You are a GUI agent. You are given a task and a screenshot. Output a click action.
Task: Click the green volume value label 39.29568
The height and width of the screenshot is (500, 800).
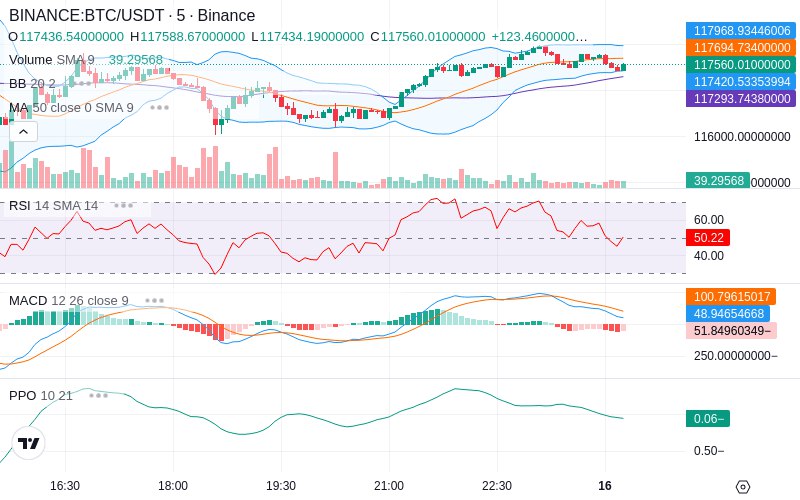click(x=718, y=181)
